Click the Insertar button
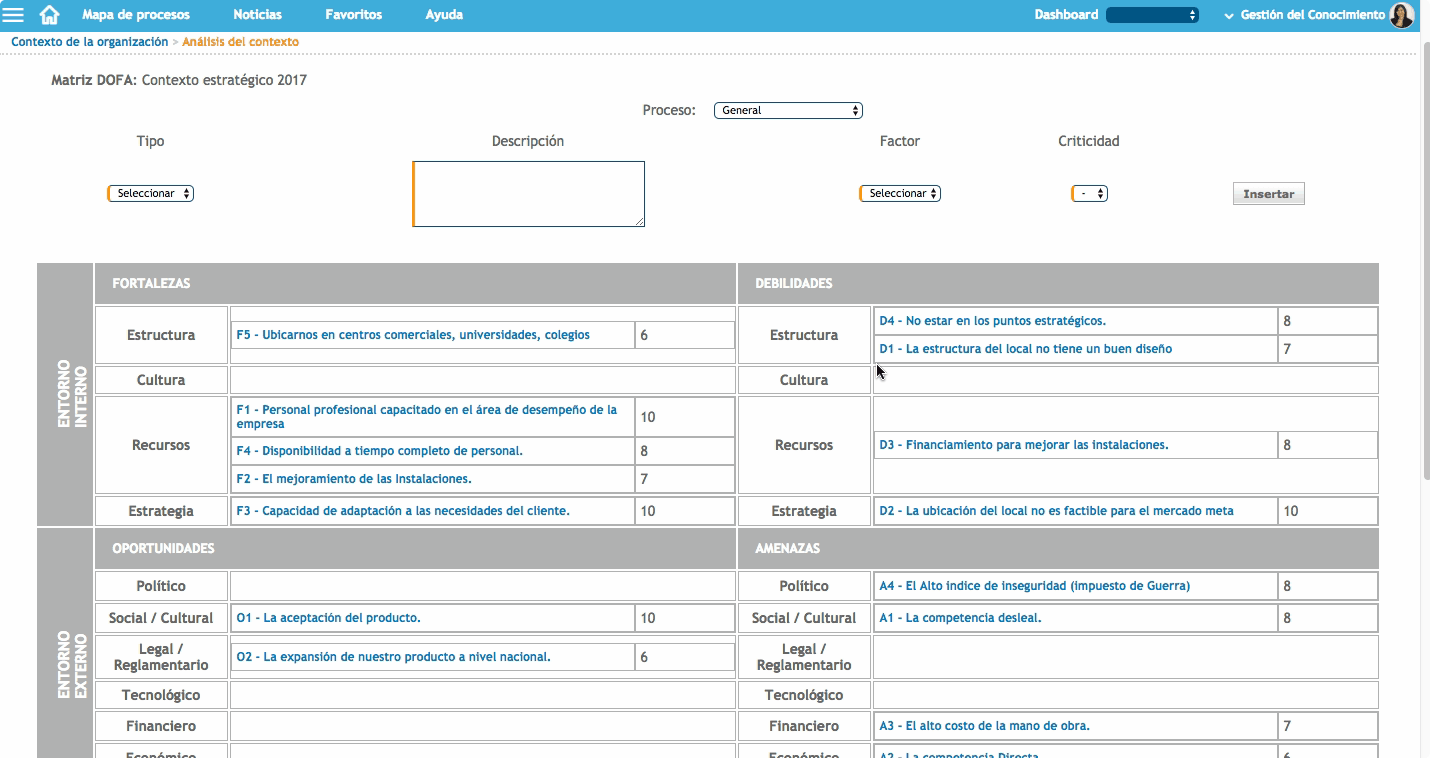1430x758 pixels. (x=1268, y=194)
